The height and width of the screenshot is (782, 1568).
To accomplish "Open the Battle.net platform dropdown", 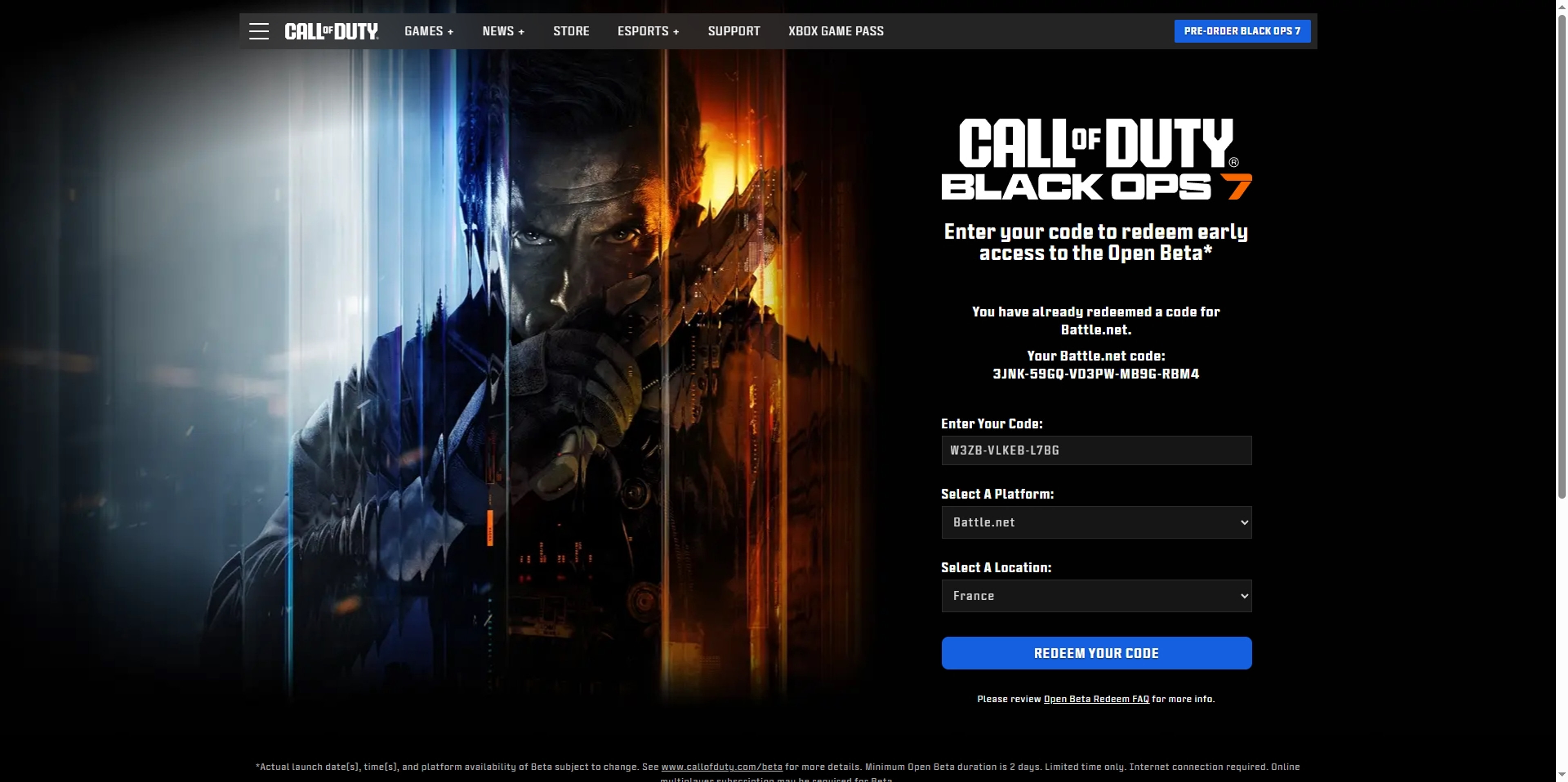I will click(1096, 522).
